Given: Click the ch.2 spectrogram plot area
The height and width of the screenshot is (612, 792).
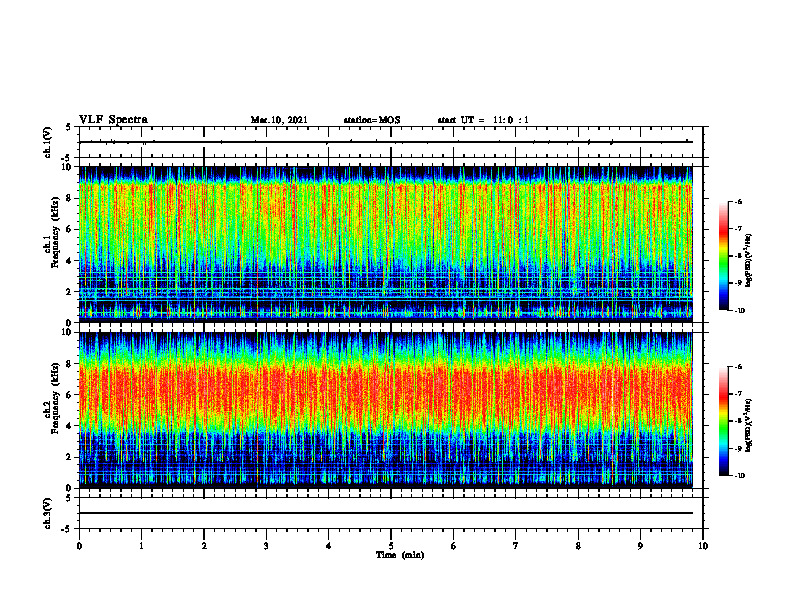Looking at the screenshot, I should pos(386,410).
